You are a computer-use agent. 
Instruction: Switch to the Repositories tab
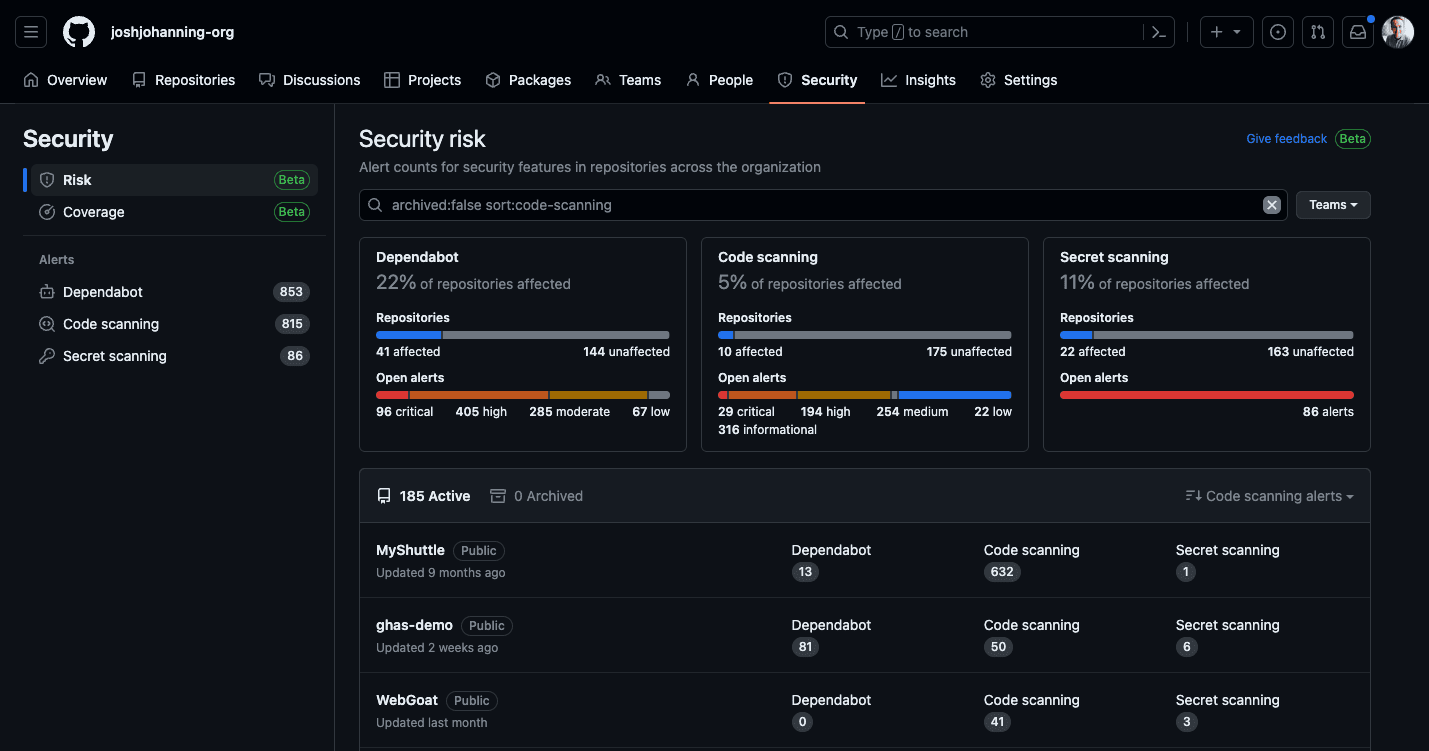[x=183, y=80]
